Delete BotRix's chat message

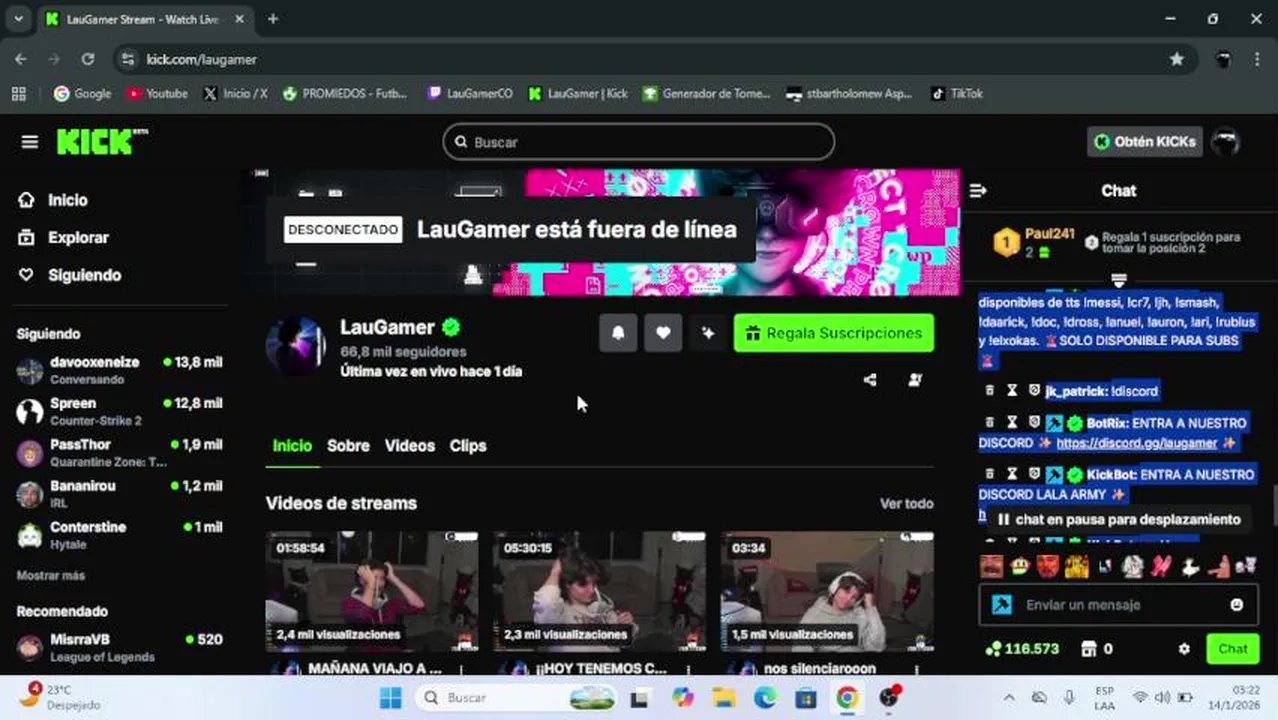[990, 423]
